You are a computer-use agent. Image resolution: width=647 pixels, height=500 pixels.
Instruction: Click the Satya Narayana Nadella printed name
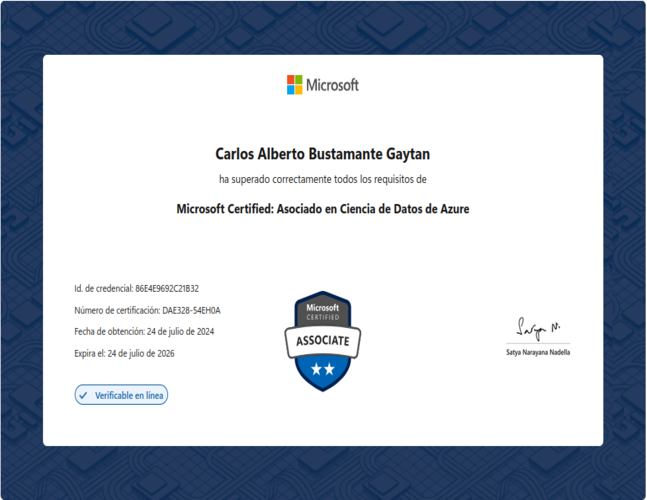pyautogui.click(x=538, y=352)
